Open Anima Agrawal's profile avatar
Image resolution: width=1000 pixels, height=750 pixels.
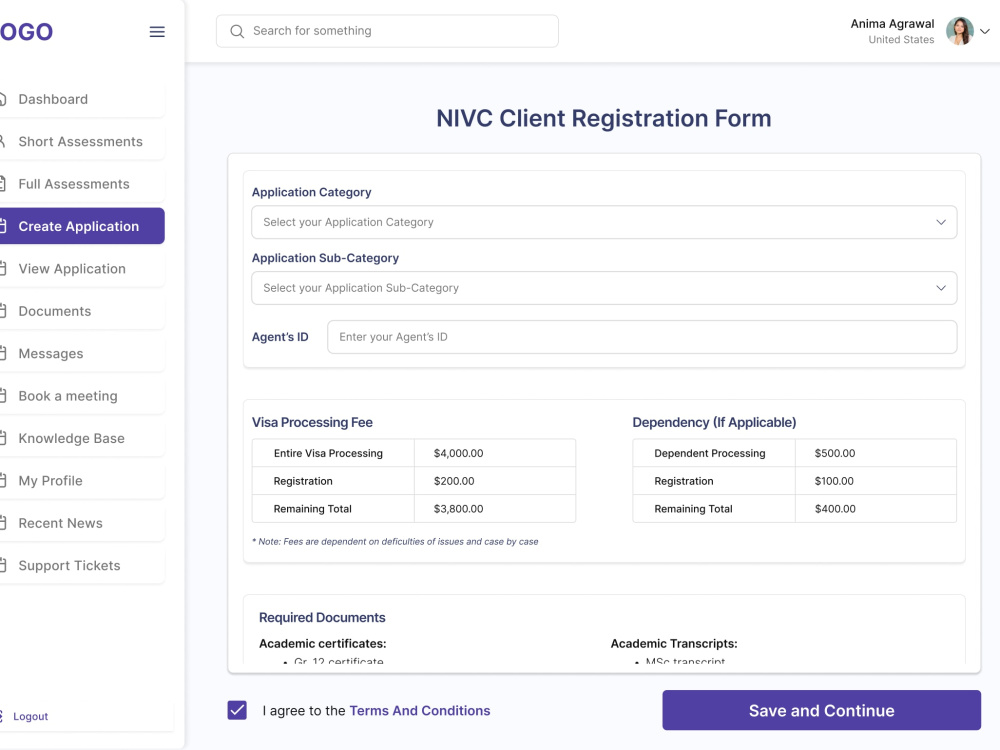tap(959, 31)
